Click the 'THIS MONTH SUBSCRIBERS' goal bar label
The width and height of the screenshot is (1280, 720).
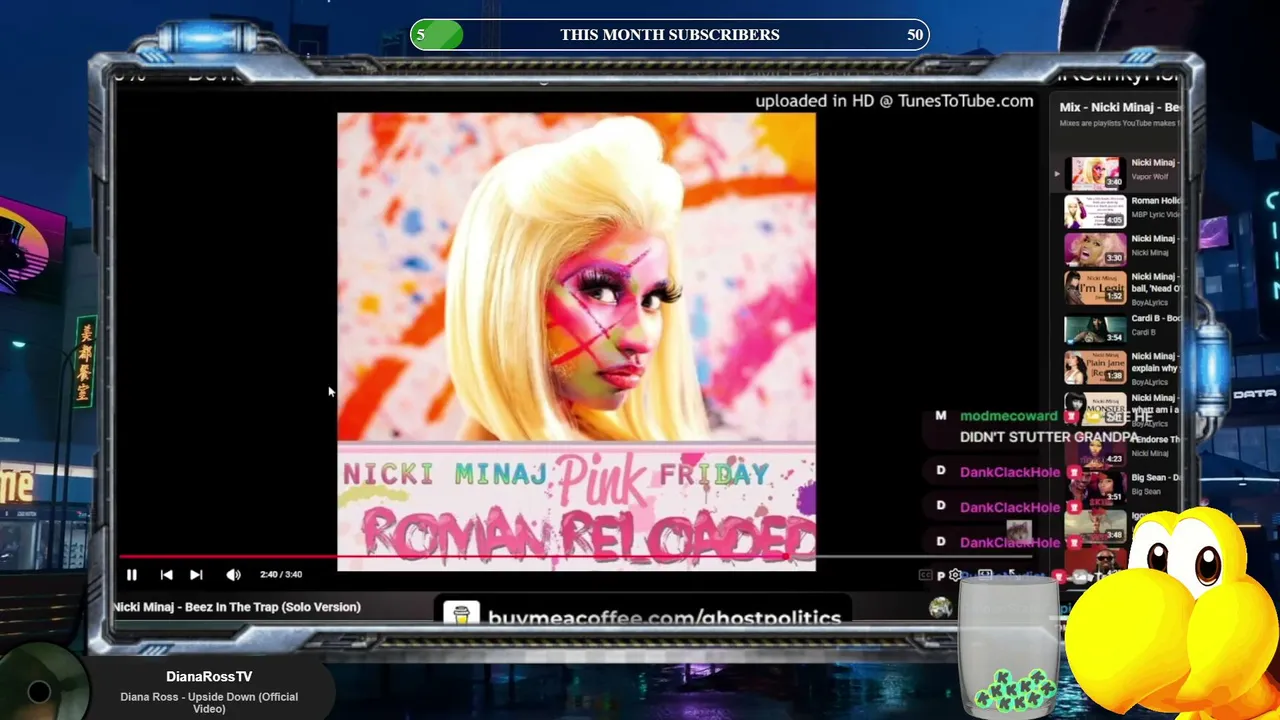coord(670,35)
